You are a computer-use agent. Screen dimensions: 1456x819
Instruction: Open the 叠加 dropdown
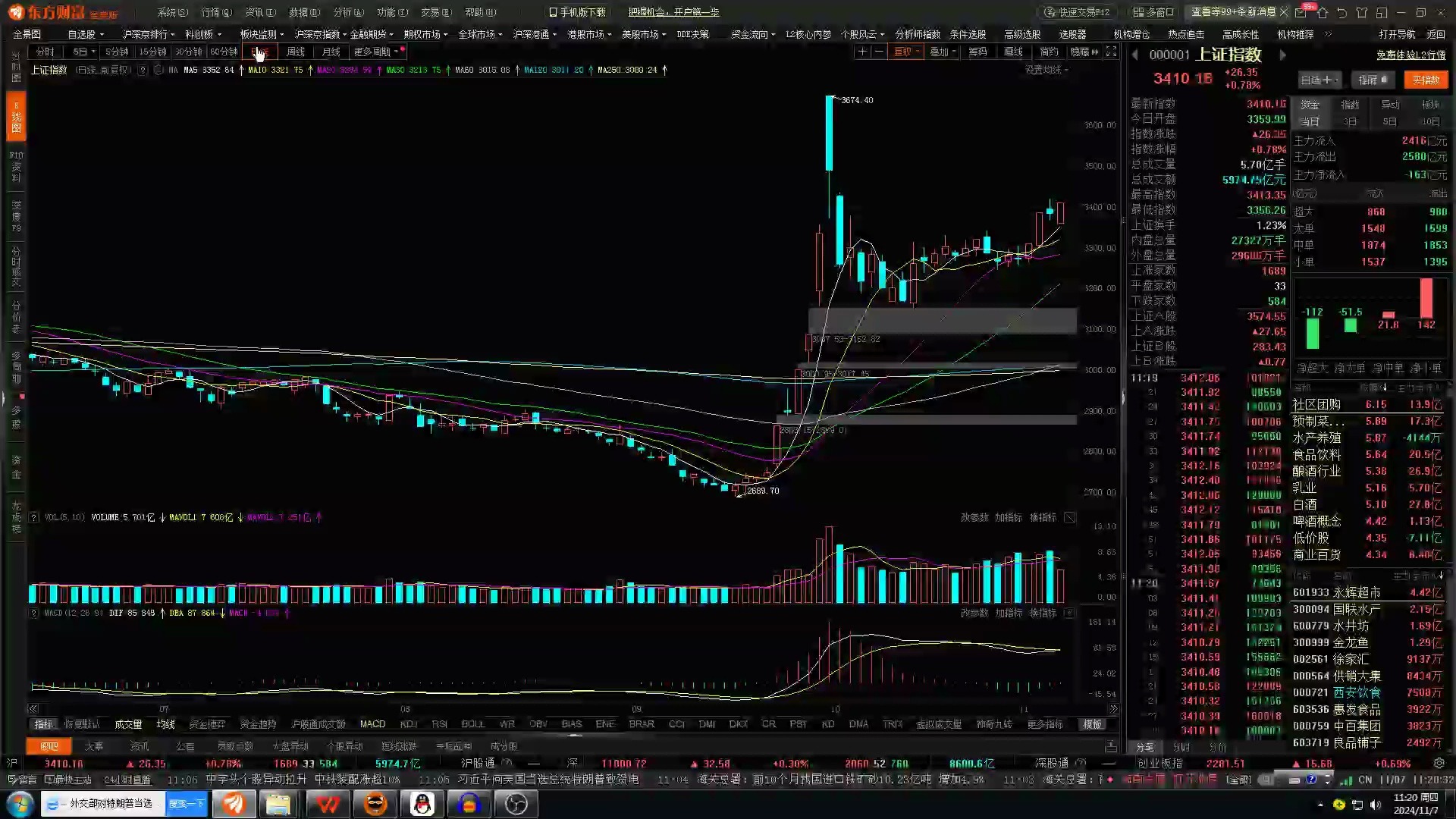point(943,52)
